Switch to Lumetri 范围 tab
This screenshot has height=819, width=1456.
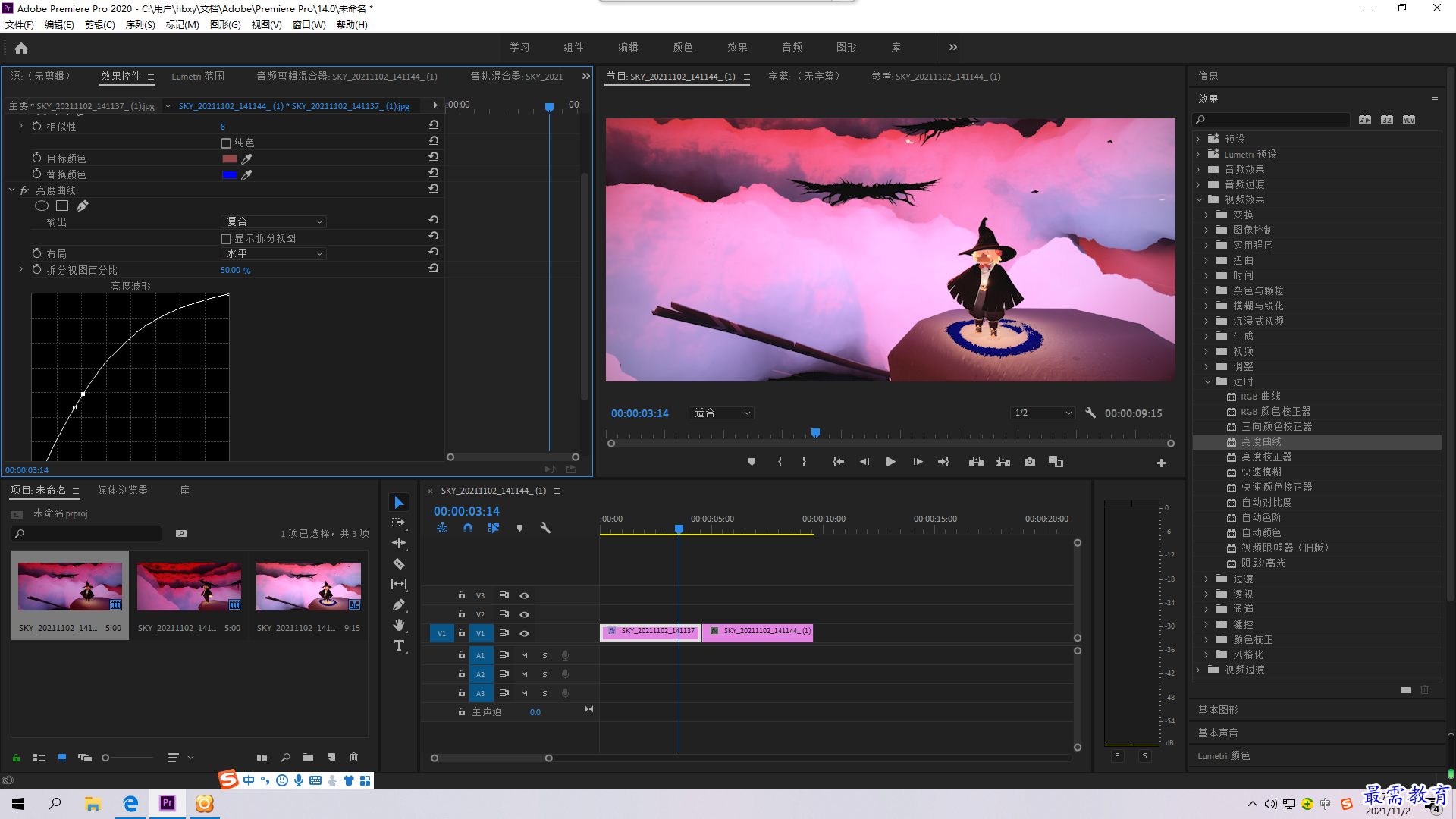click(198, 76)
